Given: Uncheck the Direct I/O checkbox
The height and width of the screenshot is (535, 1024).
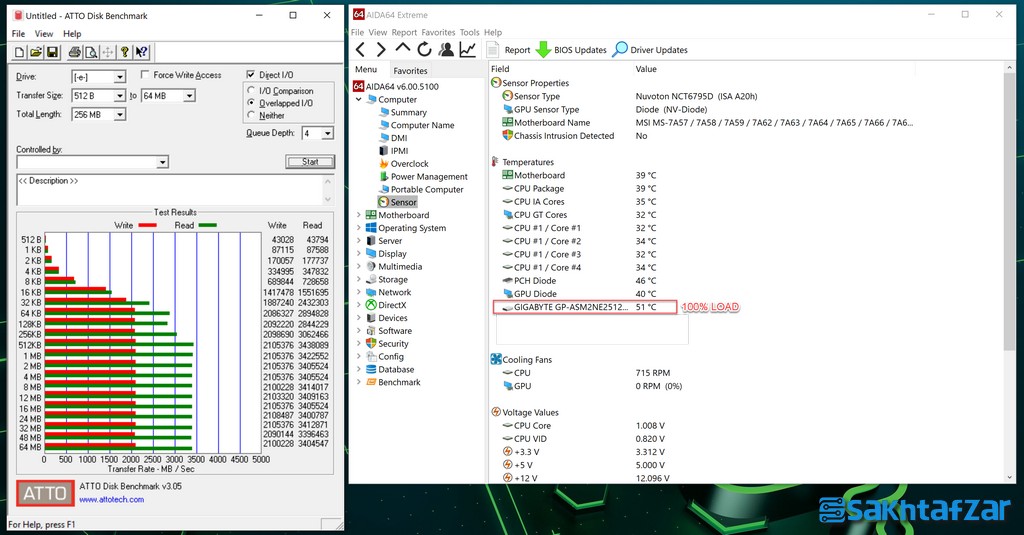Looking at the screenshot, I should click(251, 74).
